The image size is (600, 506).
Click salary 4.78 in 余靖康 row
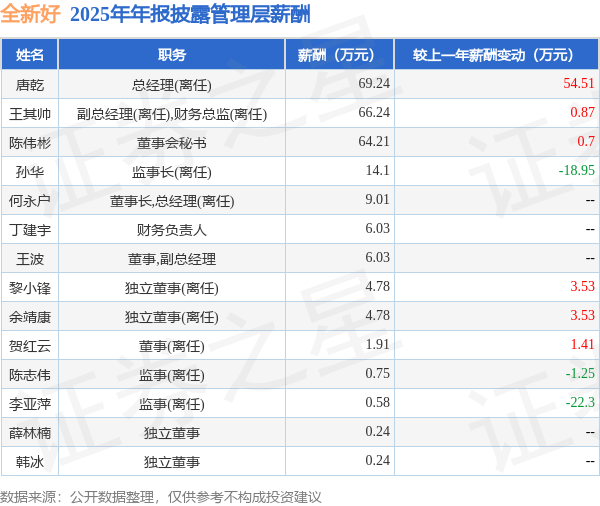click(x=377, y=315)
